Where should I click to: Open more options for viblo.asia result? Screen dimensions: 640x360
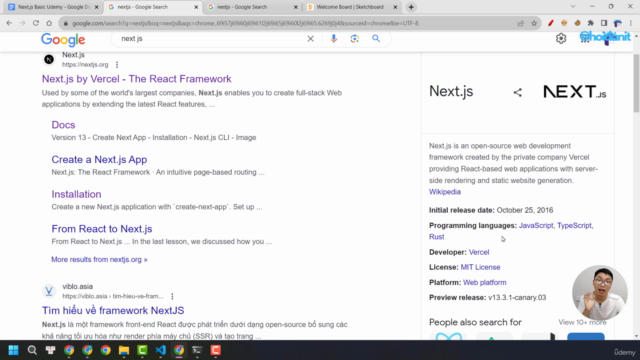[x=172, y=296]
